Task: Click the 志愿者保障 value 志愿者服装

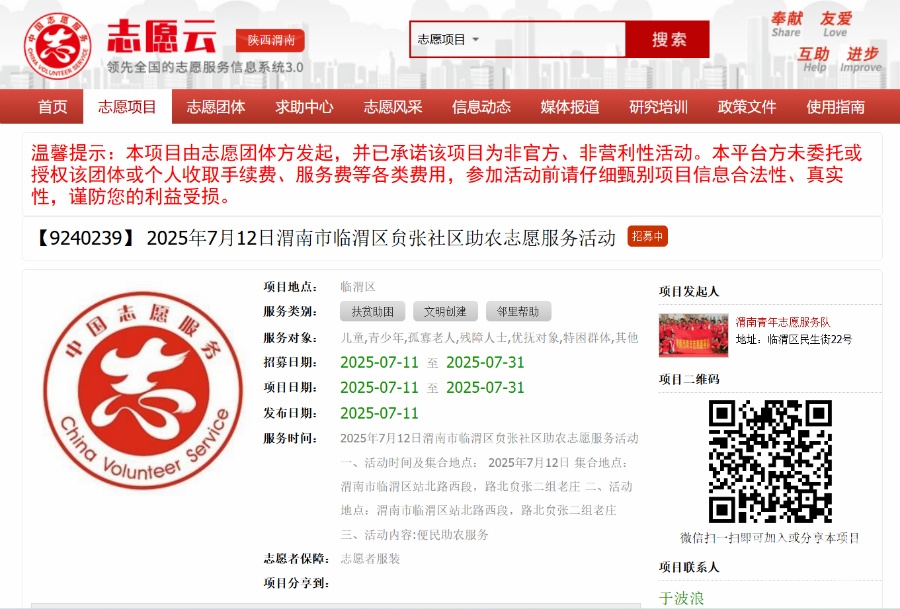Action: (370, 558)
